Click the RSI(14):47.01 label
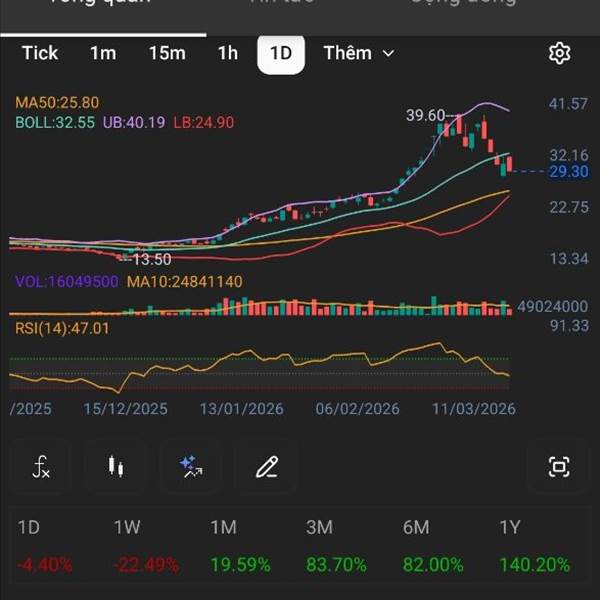Screen dimensions: 600x600 tap(62, 328)
